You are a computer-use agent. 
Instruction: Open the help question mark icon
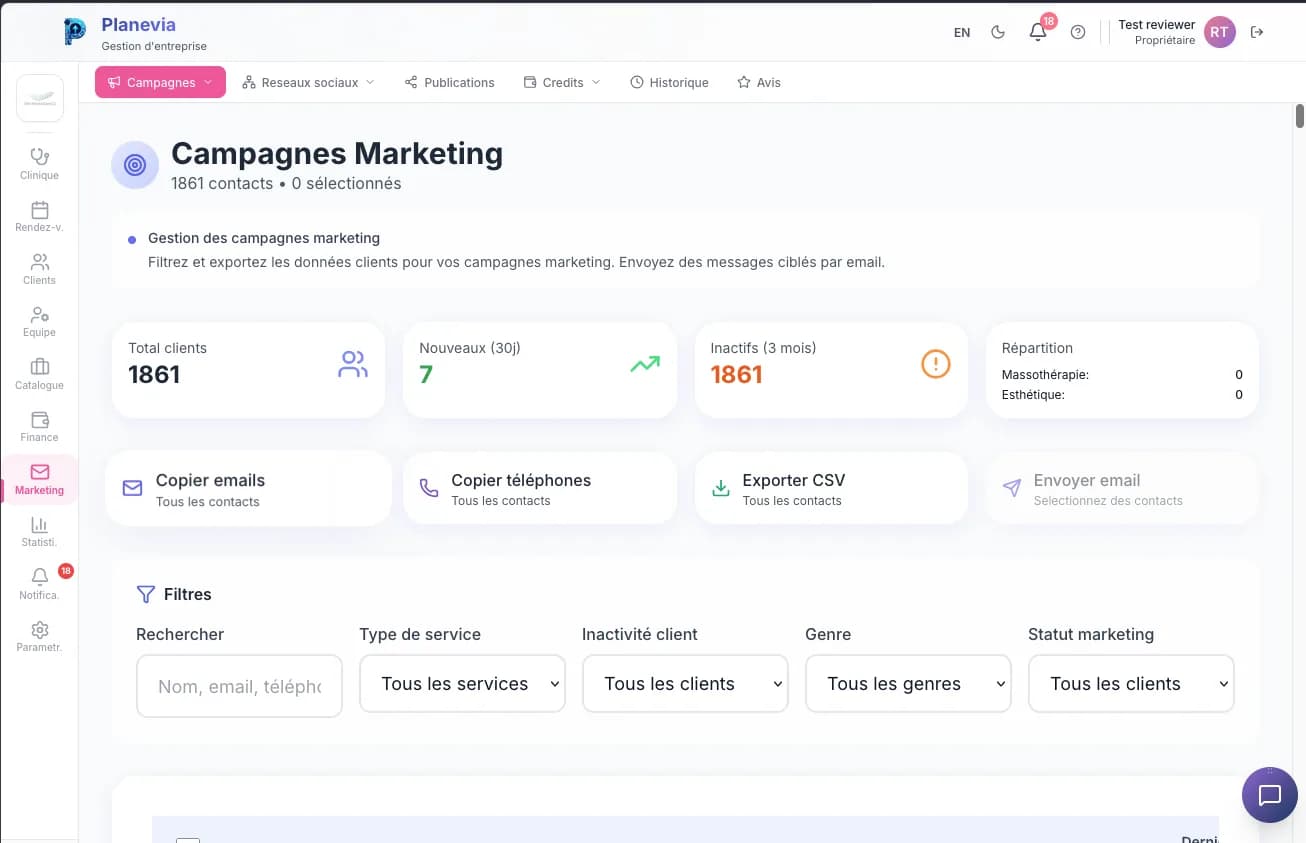1077,32
